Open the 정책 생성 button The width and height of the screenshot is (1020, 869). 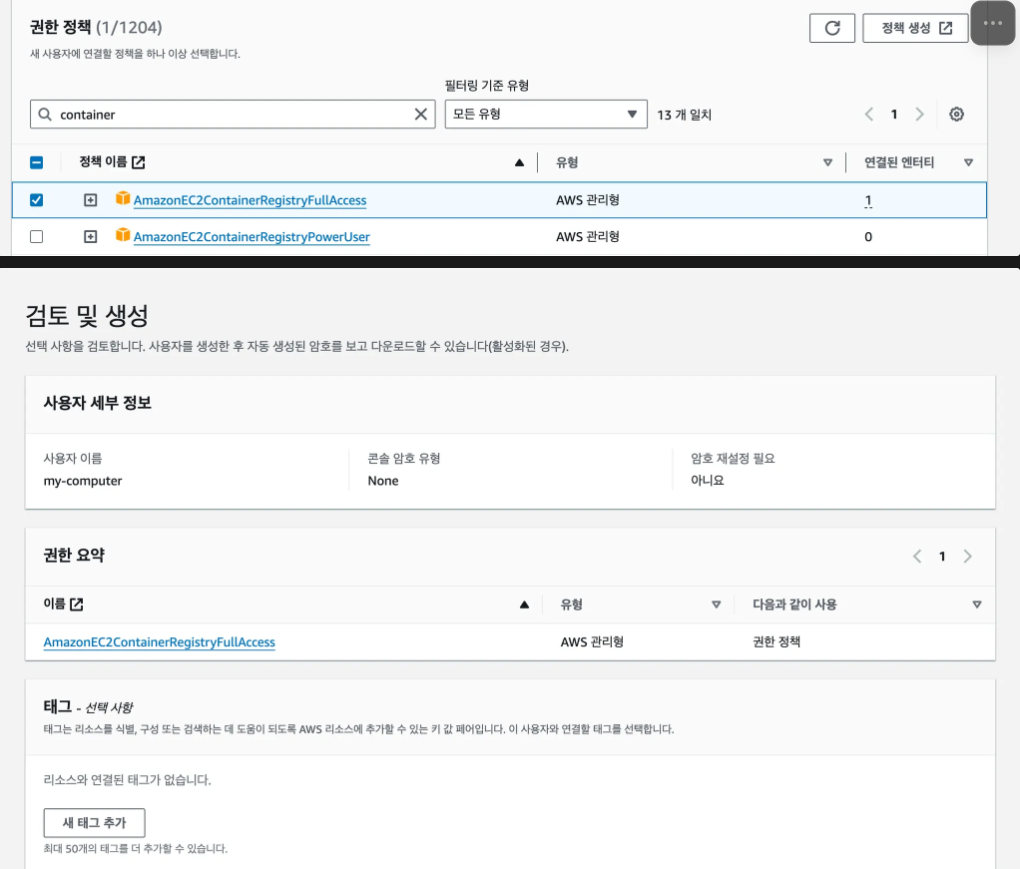pyautogui.click(x=915, y=28)
